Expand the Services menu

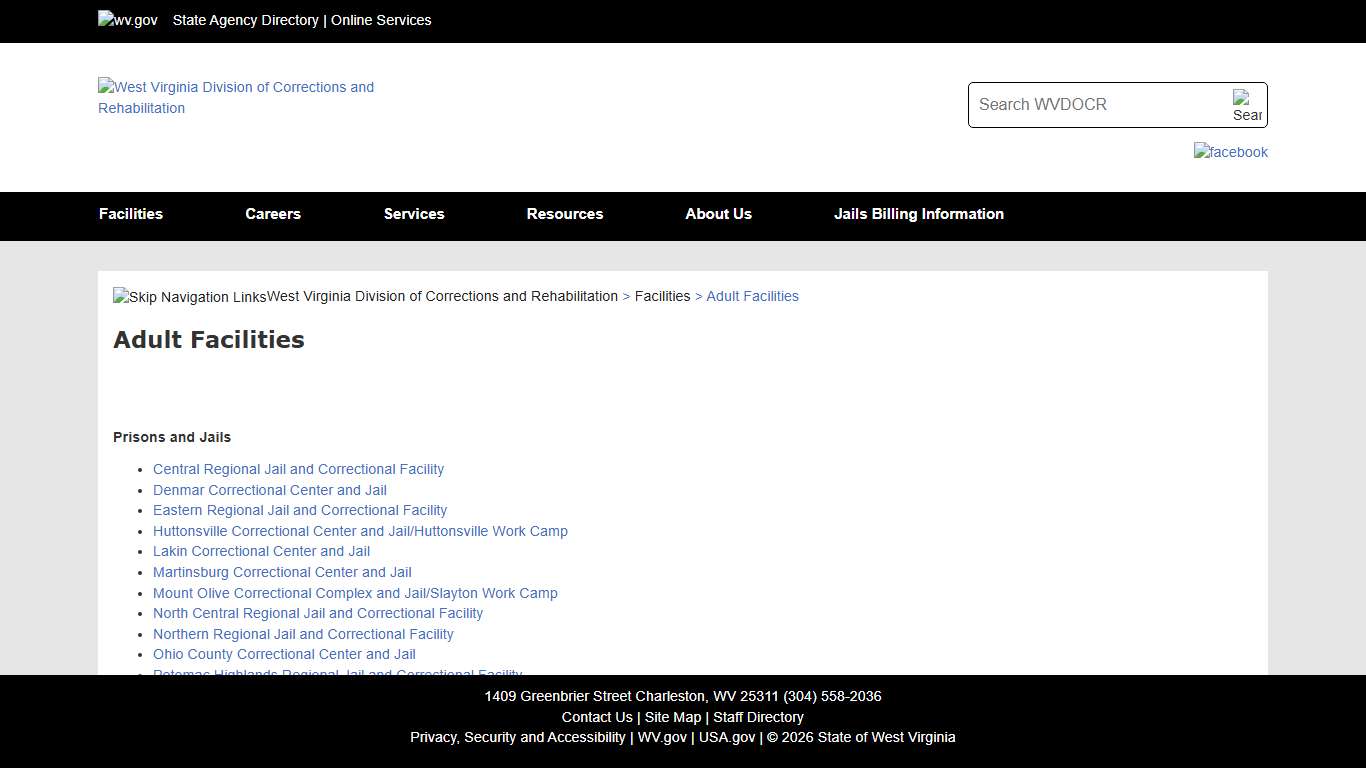[x=414, y=214]
